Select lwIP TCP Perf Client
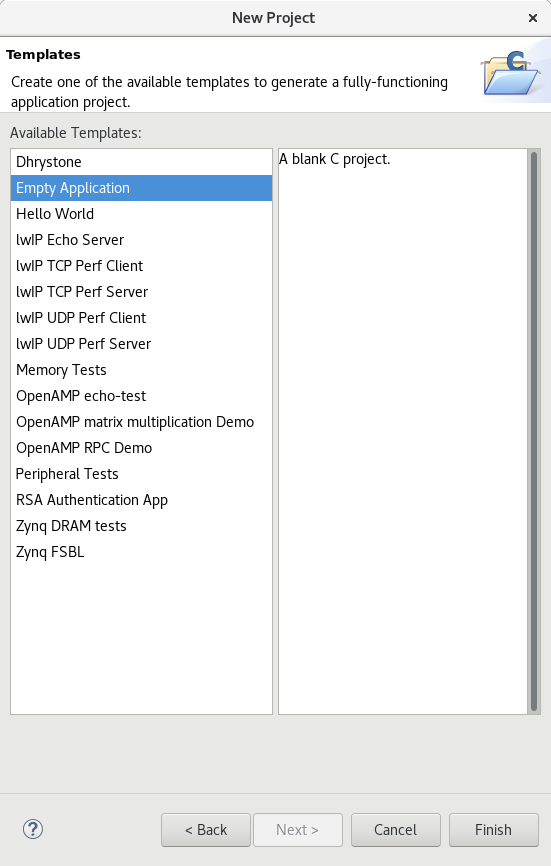This screenshot has width=551, height=866. tap(141, 266)
